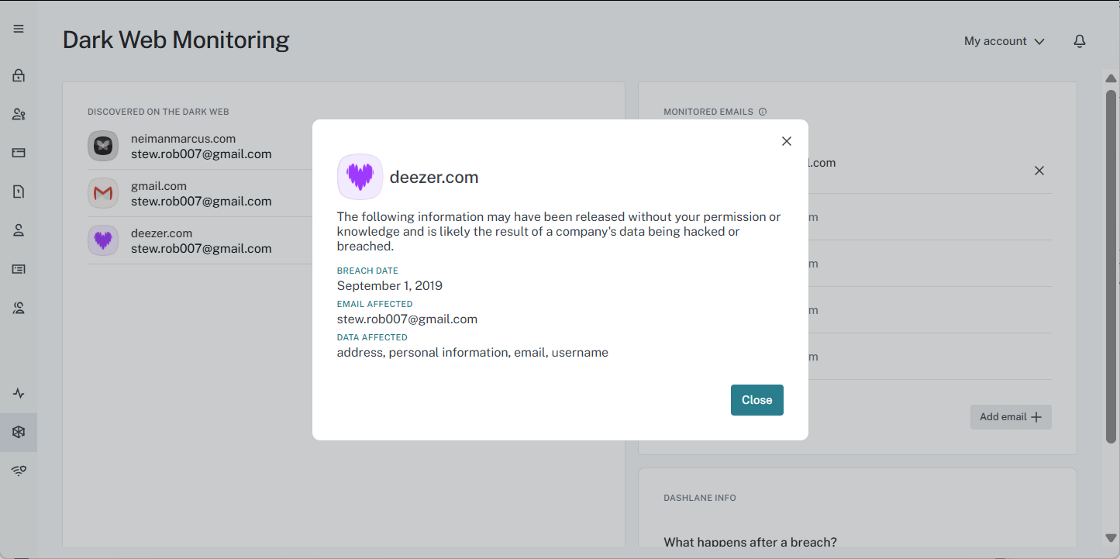
Task: Select the neimanmarcus.com breach entry
Action: (200, 146)
